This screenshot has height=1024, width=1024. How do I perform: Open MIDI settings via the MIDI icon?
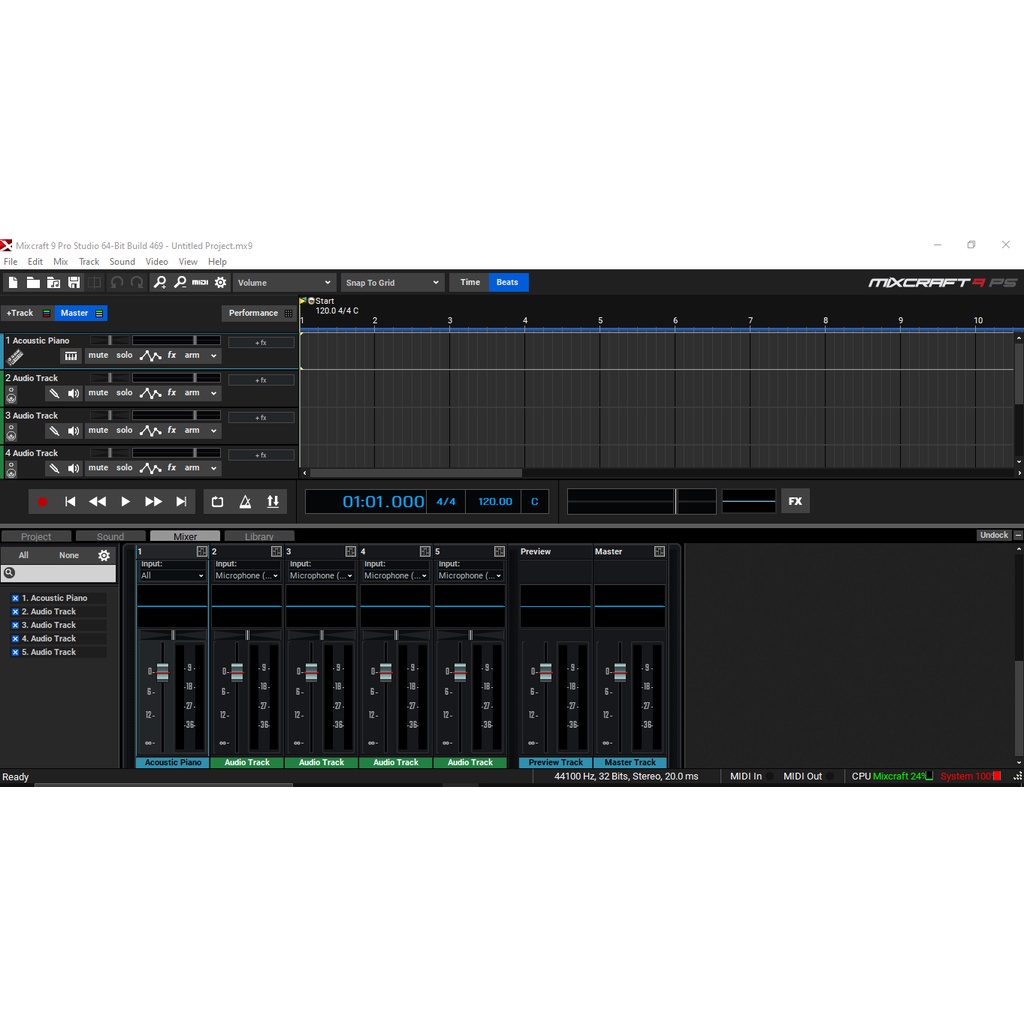(x=200, y=283)
